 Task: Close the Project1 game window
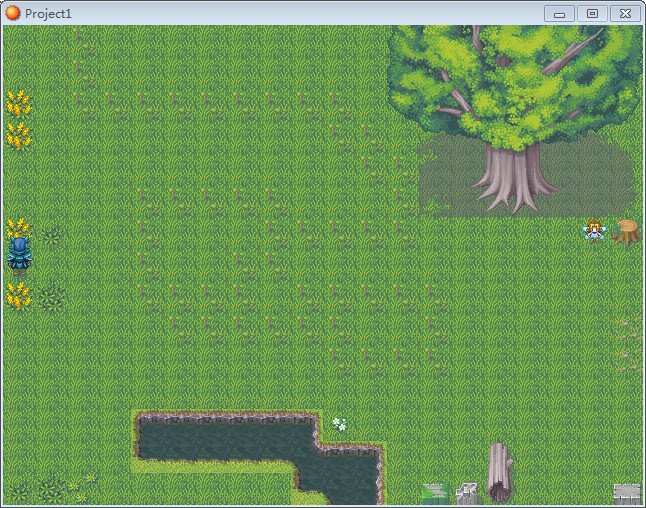pyautogui.click(x=625, y=14)
